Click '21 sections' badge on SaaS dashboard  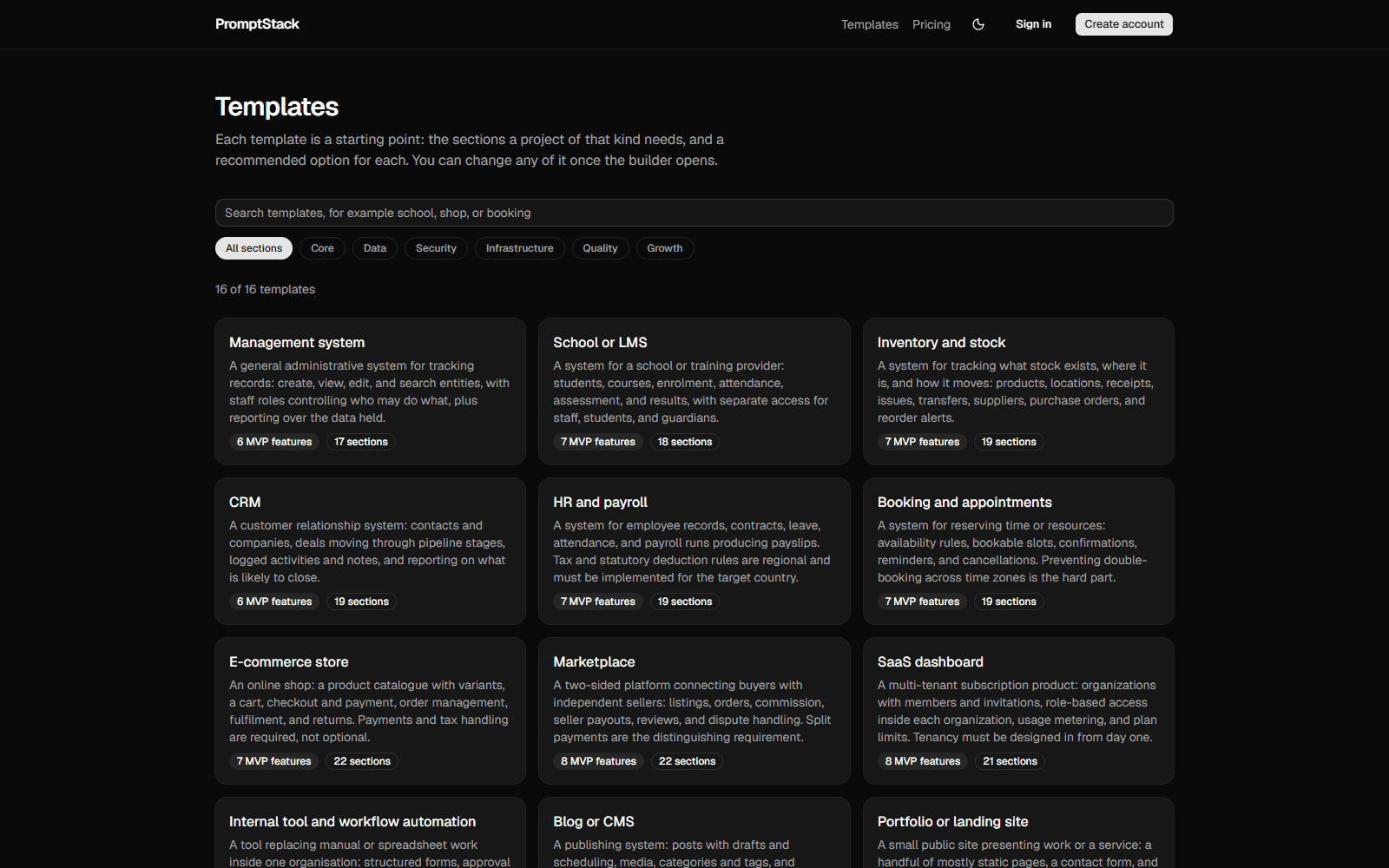point(1010,761)
